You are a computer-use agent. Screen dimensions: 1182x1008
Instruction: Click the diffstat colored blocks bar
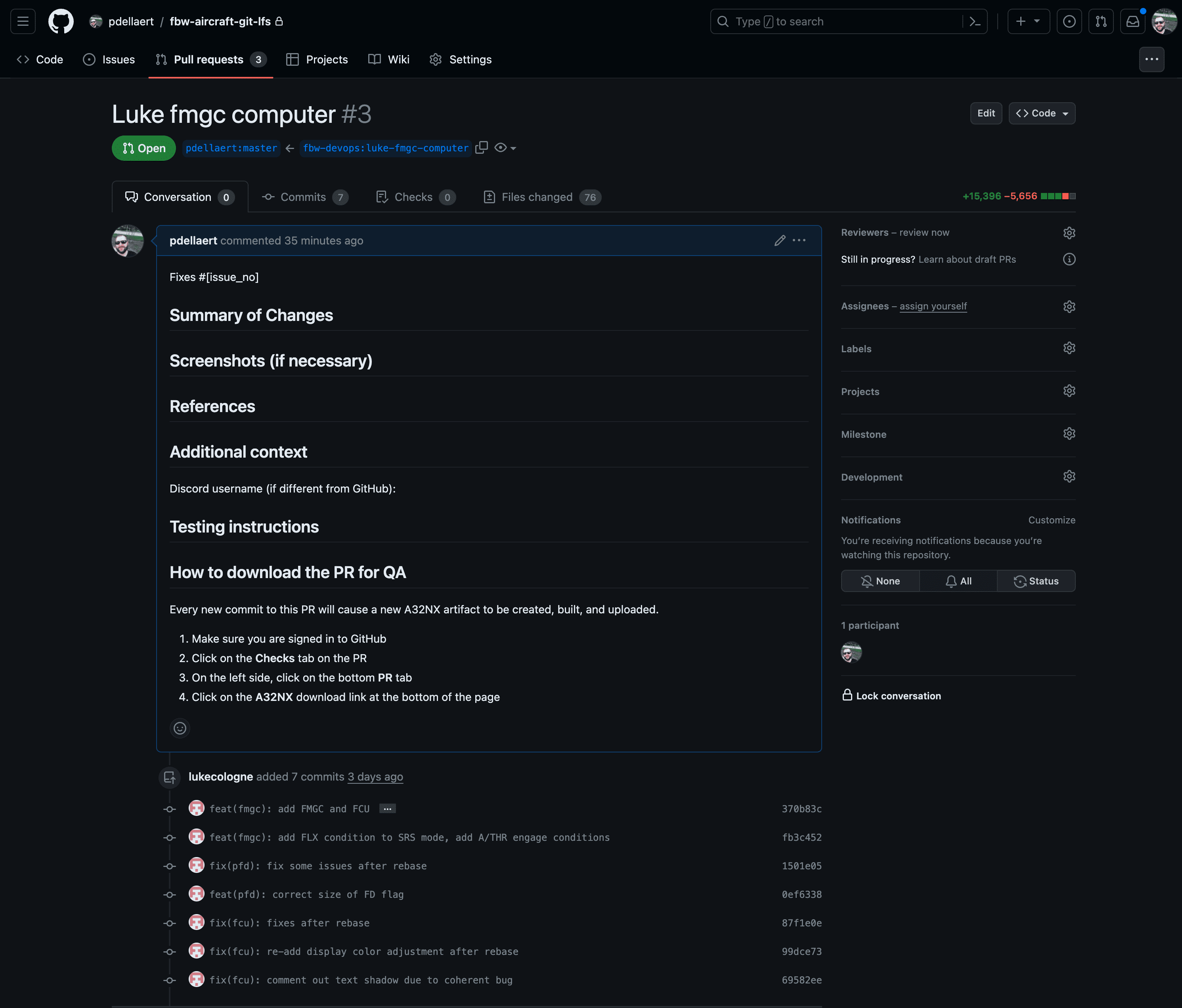pos(1058,196)
